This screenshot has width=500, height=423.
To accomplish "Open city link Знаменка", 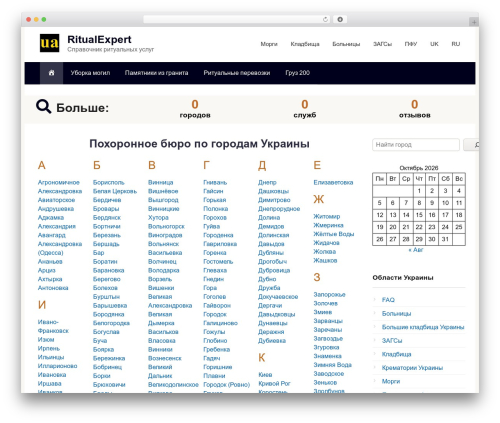I will tap(327, 356).
